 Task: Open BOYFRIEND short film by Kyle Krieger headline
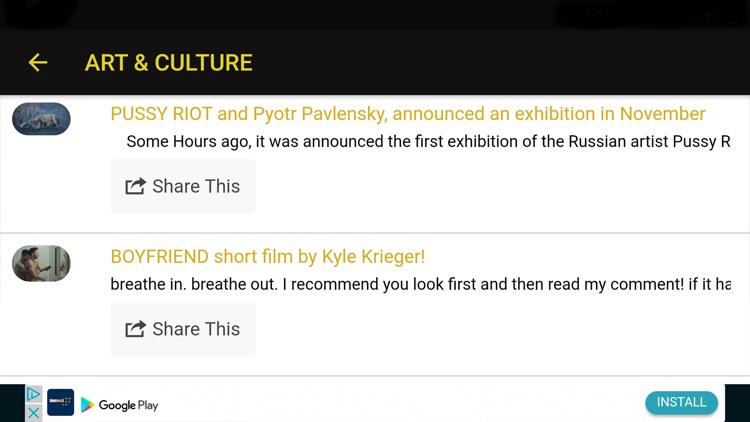pyautogui.click(x=268, y=257)
